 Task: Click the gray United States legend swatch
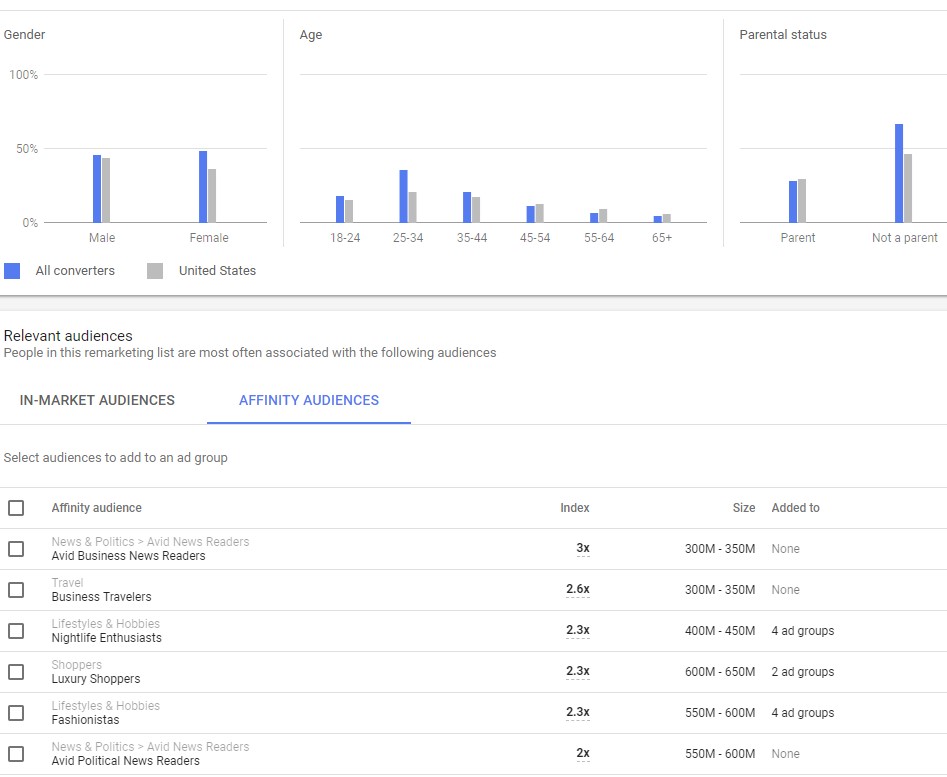tap(155, 270)
